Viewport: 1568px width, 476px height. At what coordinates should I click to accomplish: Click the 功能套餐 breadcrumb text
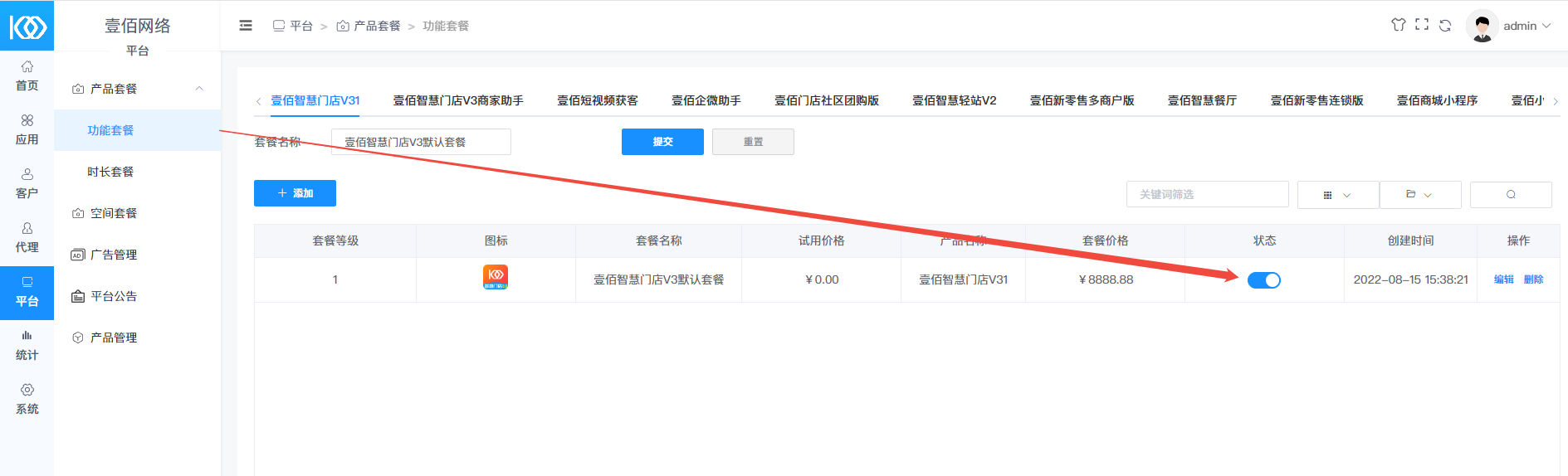[446, 26]
